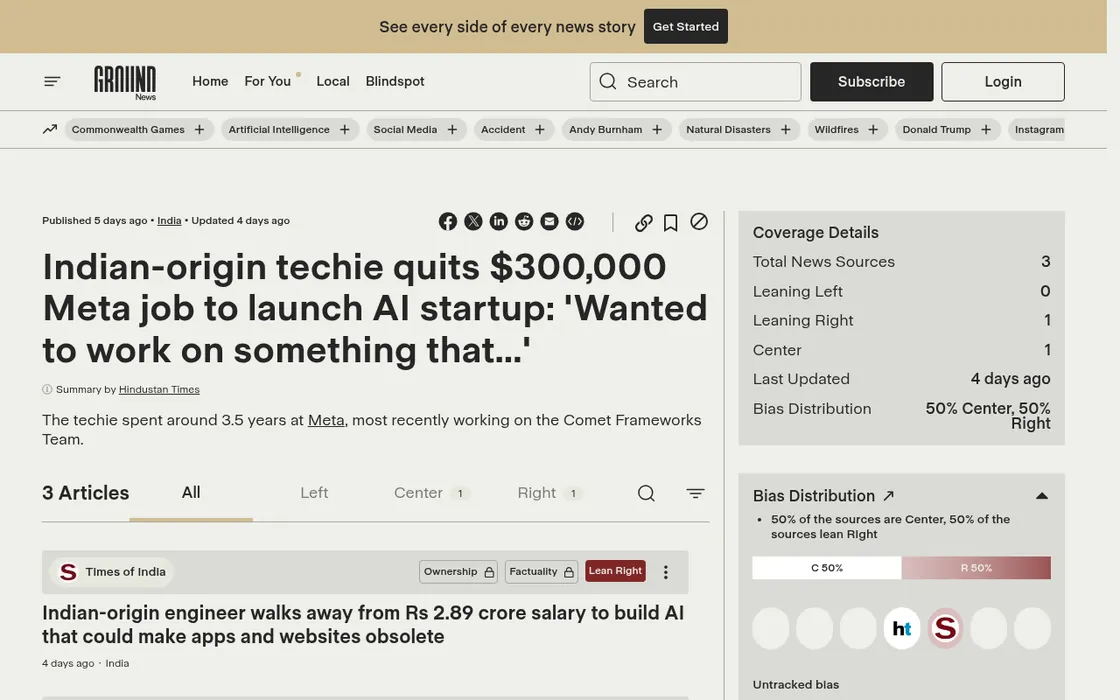Share article on LinkedIn
This screenshot has height=700, width=1120.
(x=499, y=221)
